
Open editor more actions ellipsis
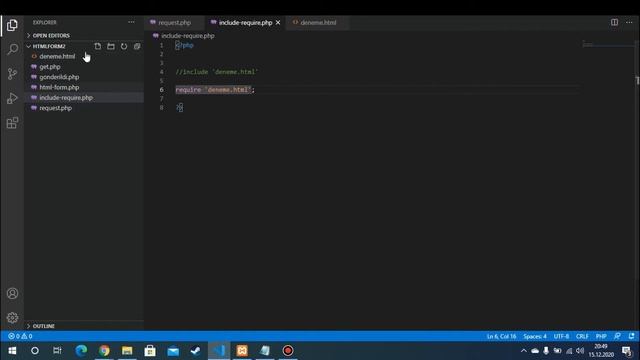pyautogui.click(x=629, y=22)
